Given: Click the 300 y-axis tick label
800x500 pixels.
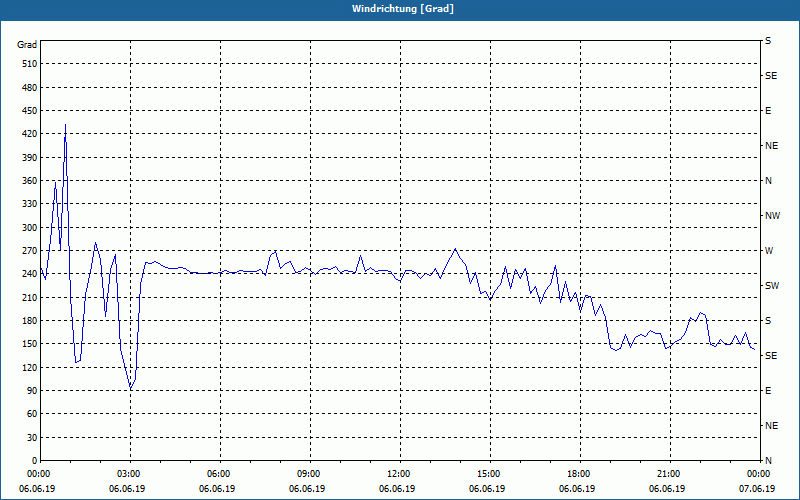Looking at the screenshot, I should [30, 228].
